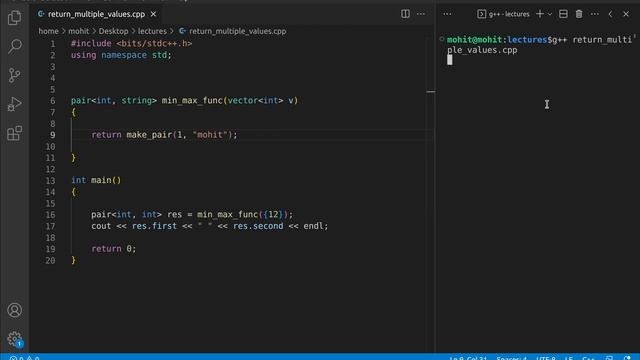Click line number 9 in gutter
The width and height of the screenshot is (640, 360).
click(53, 135)
